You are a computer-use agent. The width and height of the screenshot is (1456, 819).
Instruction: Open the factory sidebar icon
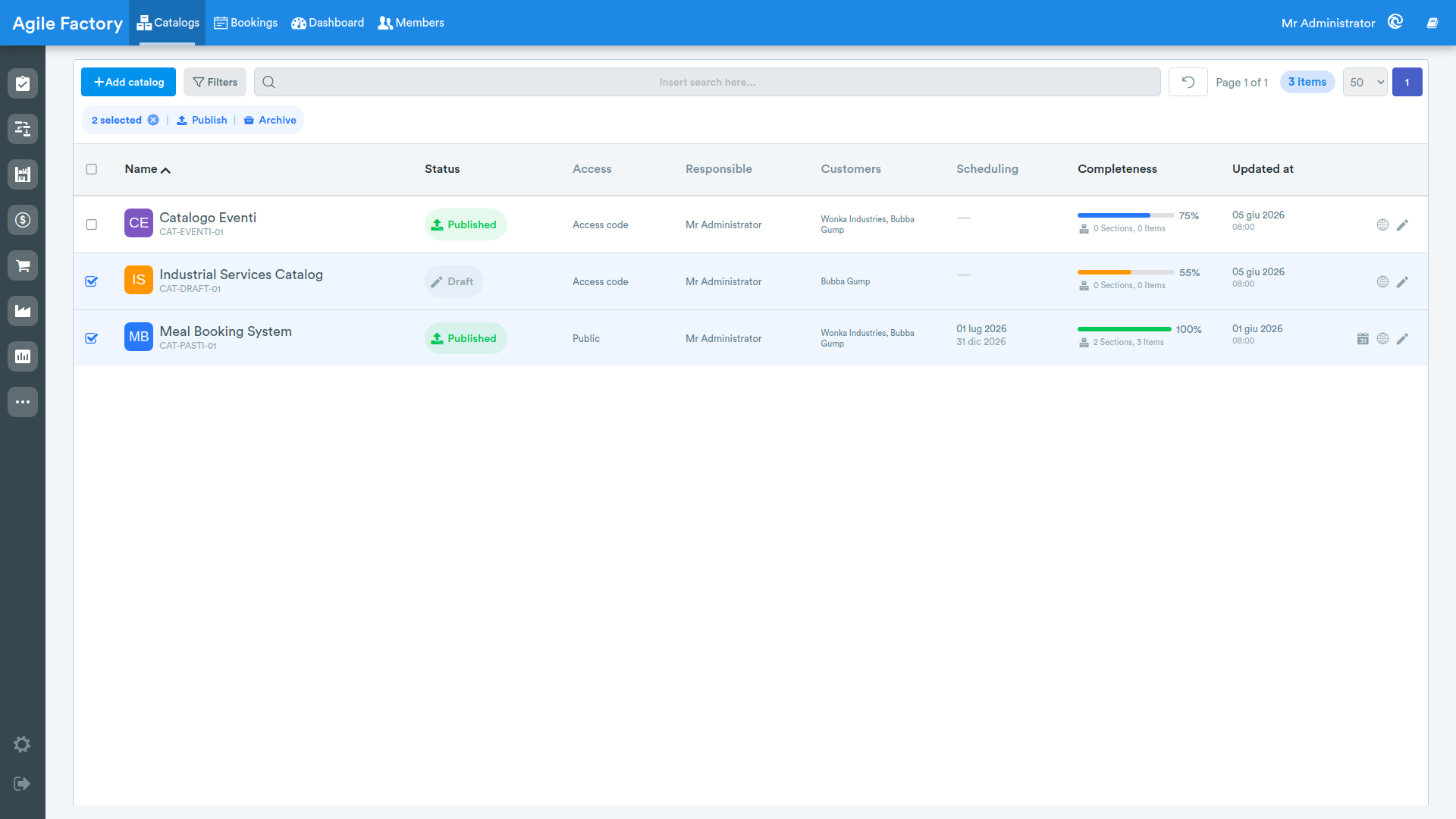coord(23,311)
